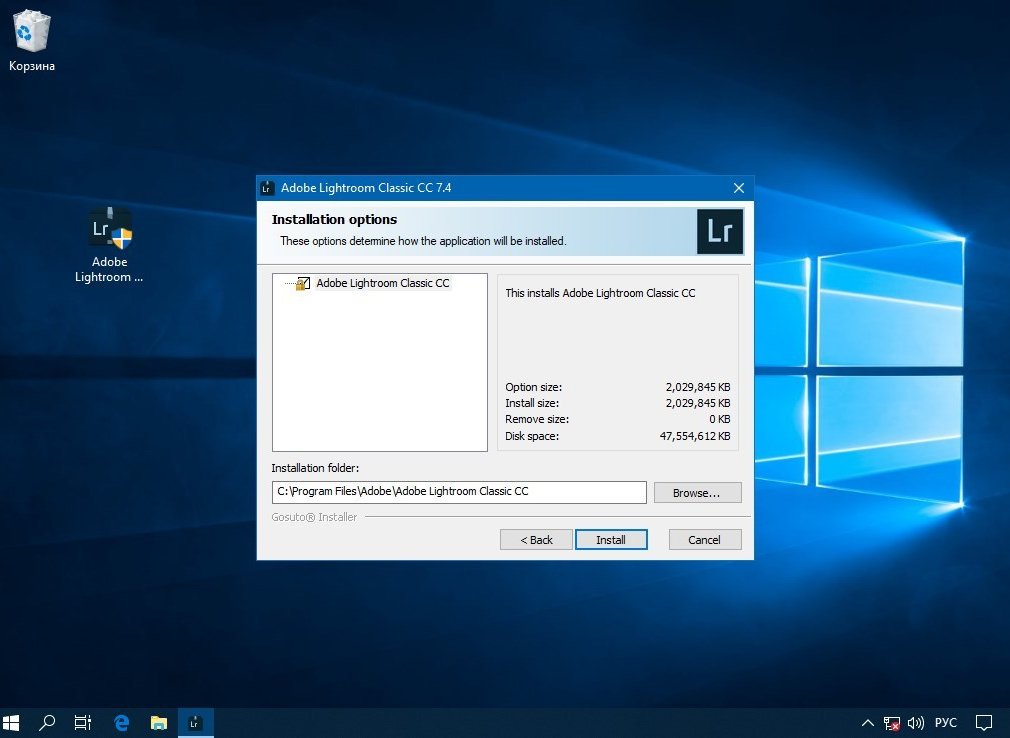Open network status tray icon
Image resolution: width=1010 pixels, height=738 pixels.
[x=891, y=723]
